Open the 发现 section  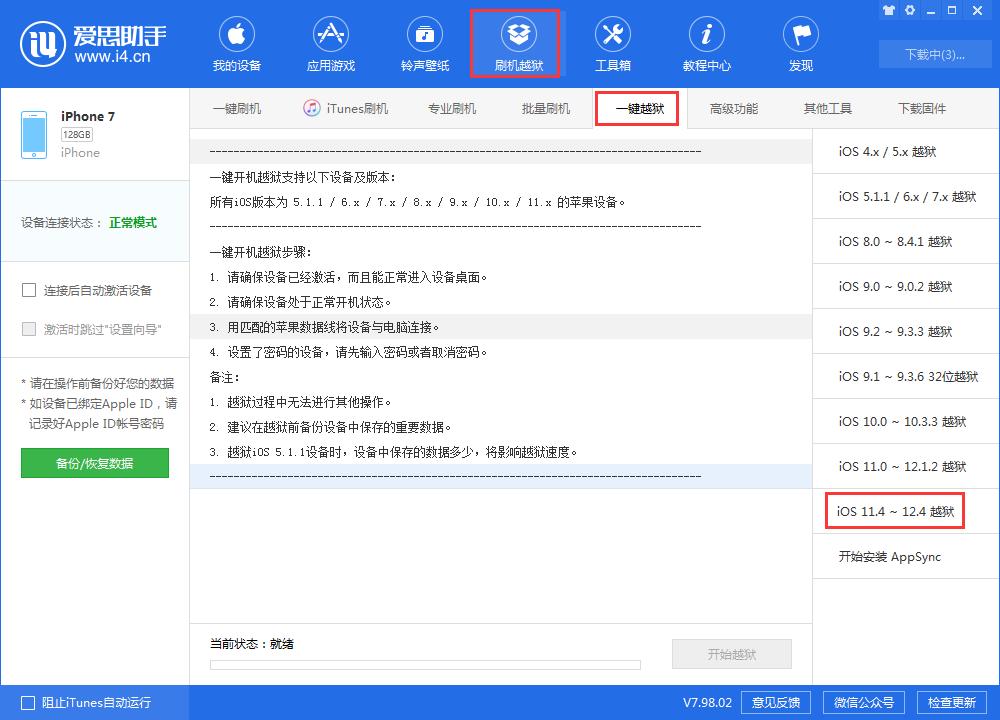(801, 42)
